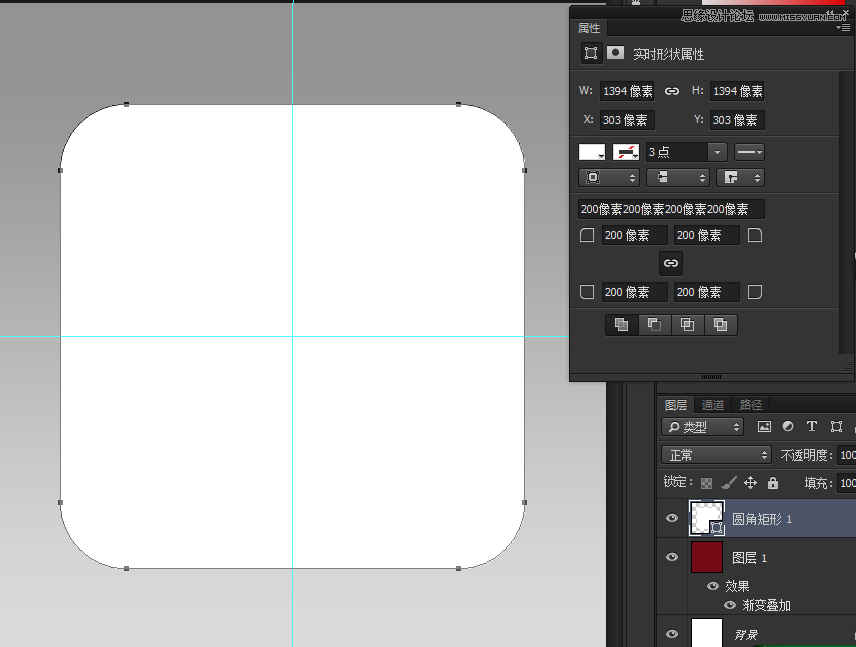This screenshot has height=647, width=856.
Task: Select the 圆角矩形 1 layer thumbnail
Action: tap(707, 518)
